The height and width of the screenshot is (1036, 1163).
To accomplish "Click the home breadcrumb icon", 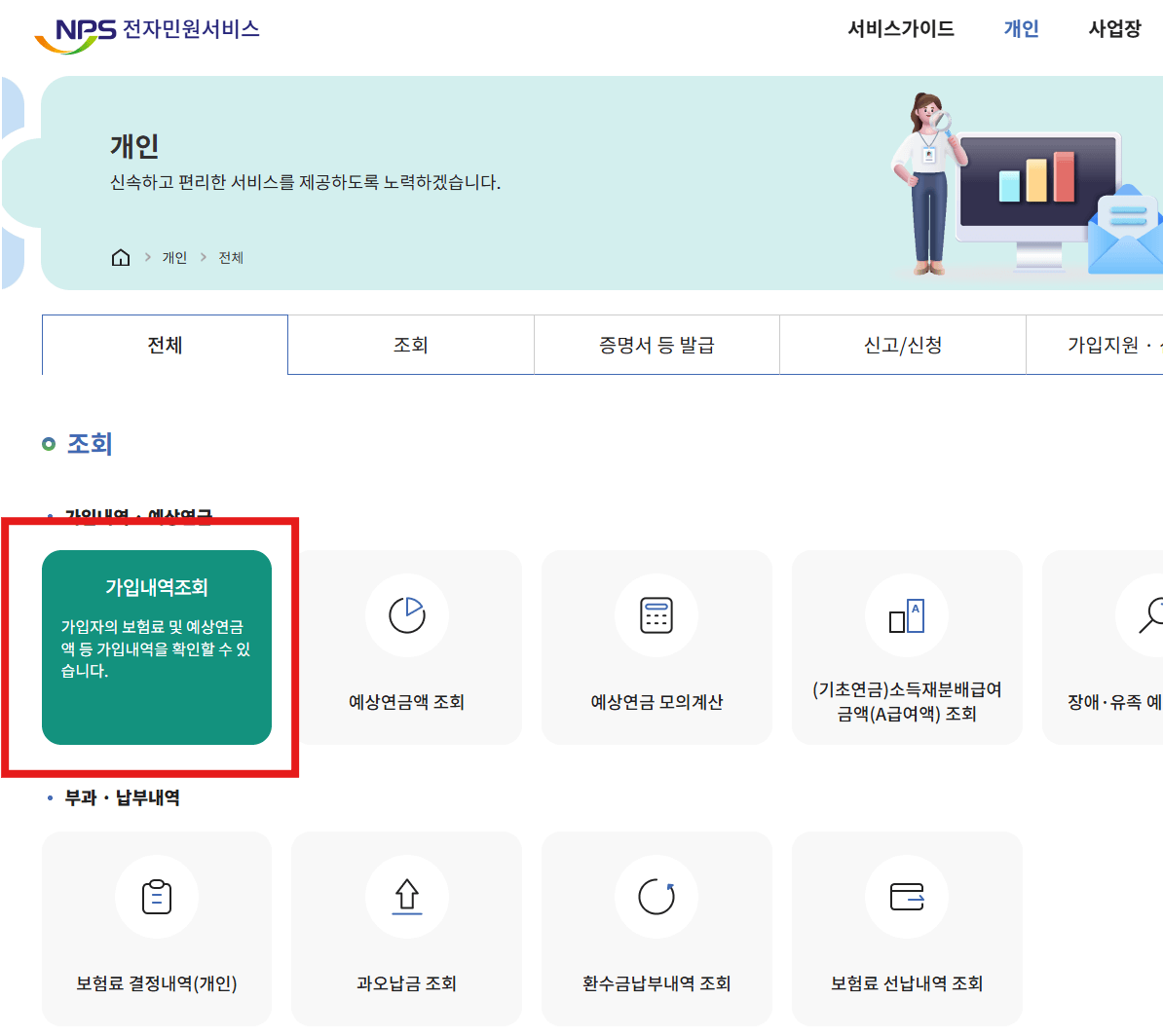I will click(x=121, y=257).
